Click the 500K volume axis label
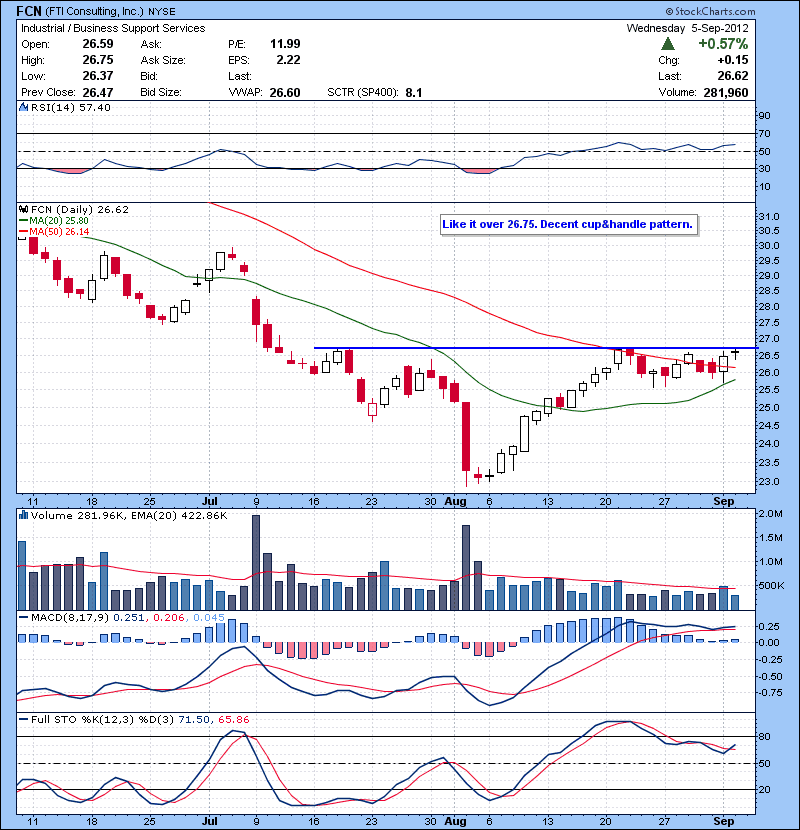The height and width of the screenshot is (830, 800). [771, 585]
